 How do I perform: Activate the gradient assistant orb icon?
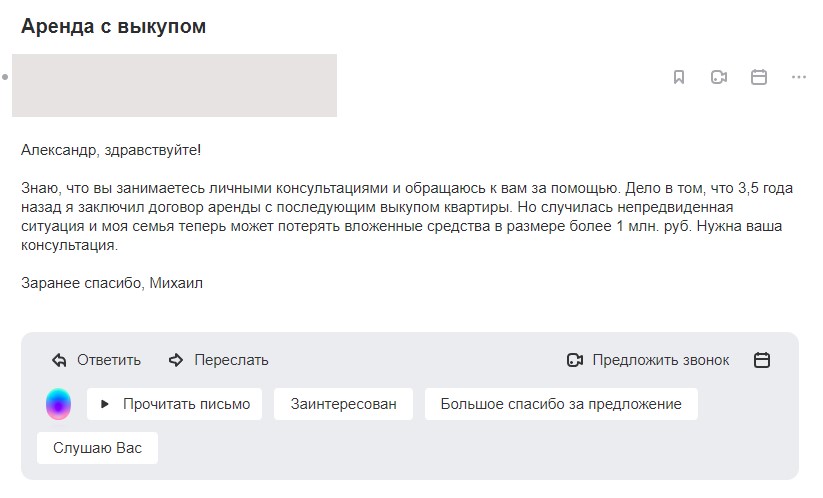click(x=58, y=404)
